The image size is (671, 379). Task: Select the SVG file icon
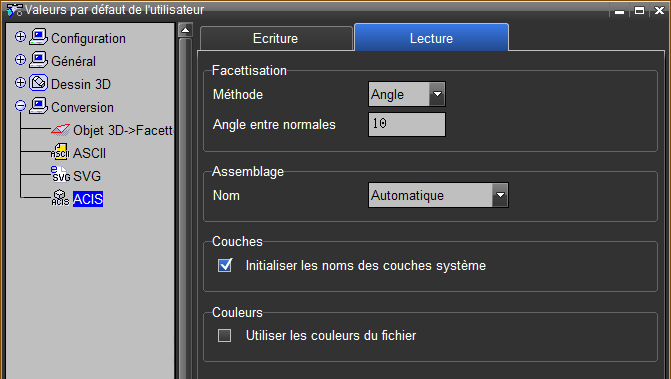60,175
